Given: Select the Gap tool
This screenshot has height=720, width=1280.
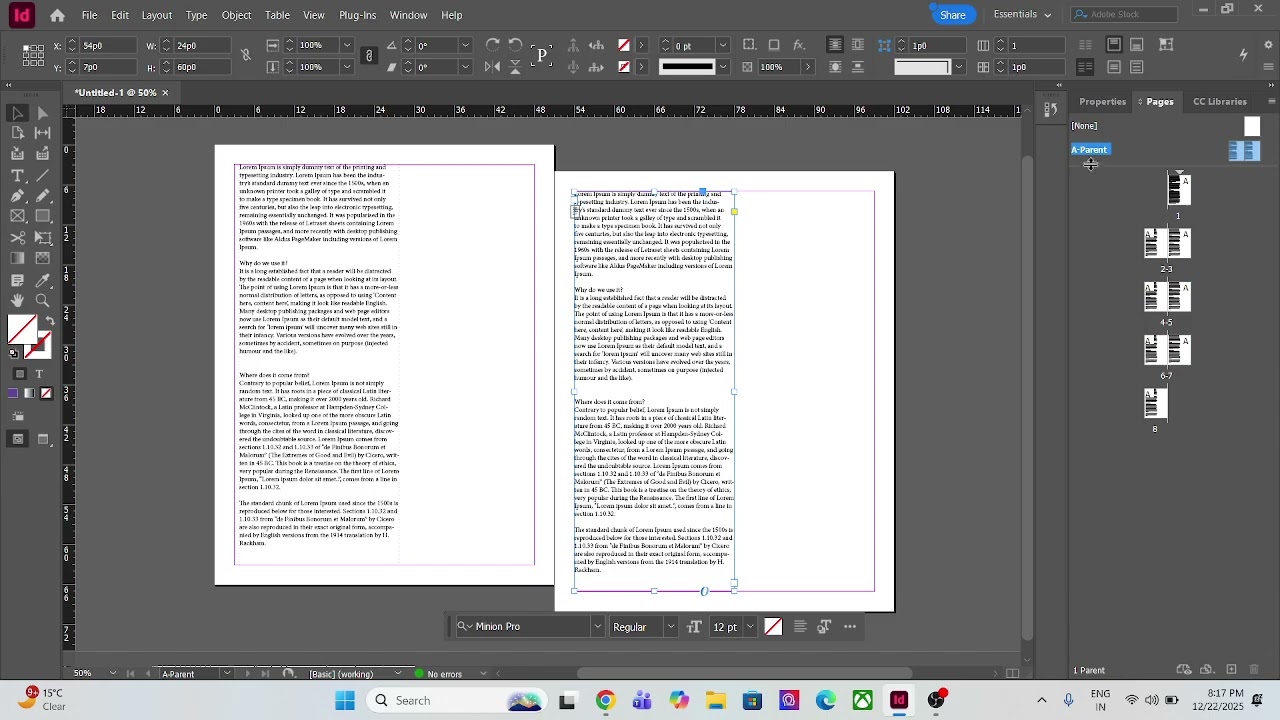Looking at the screenshot, I should (43, 133).
